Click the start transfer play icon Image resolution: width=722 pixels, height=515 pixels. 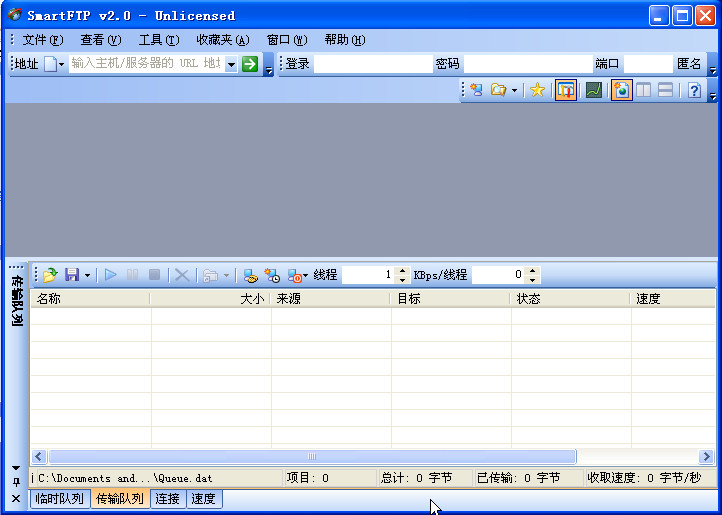pos(111,275)
